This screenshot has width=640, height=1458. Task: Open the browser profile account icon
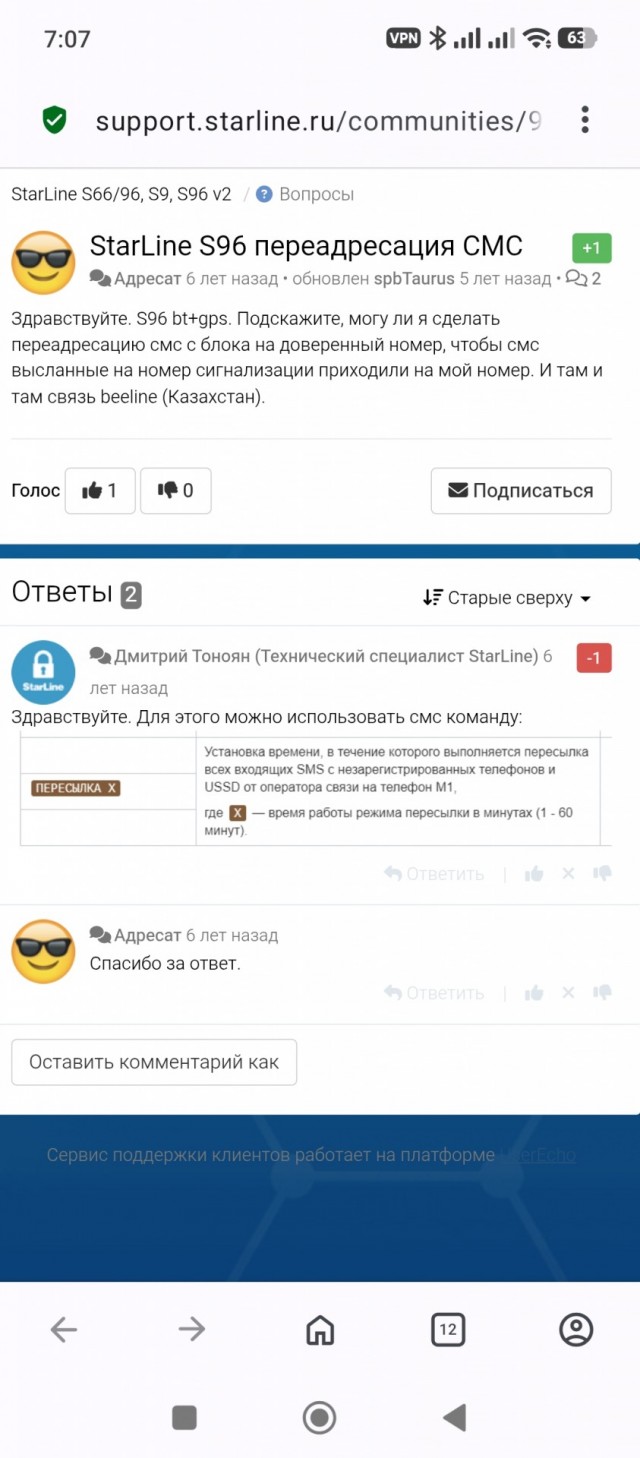click(x=576, y=1329)
